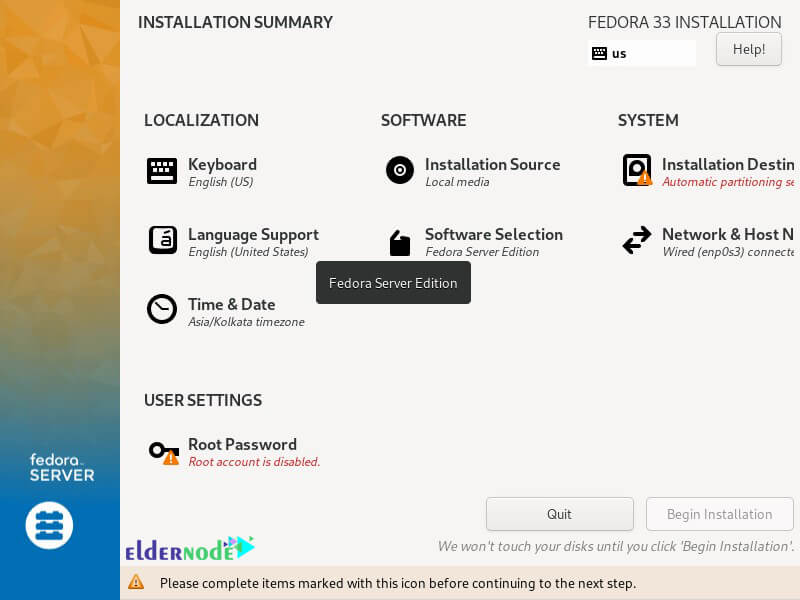The width and height of the screenshot is (800, 600).
Task: Click the 'Root account is disabled.' text
Action: 254,462
